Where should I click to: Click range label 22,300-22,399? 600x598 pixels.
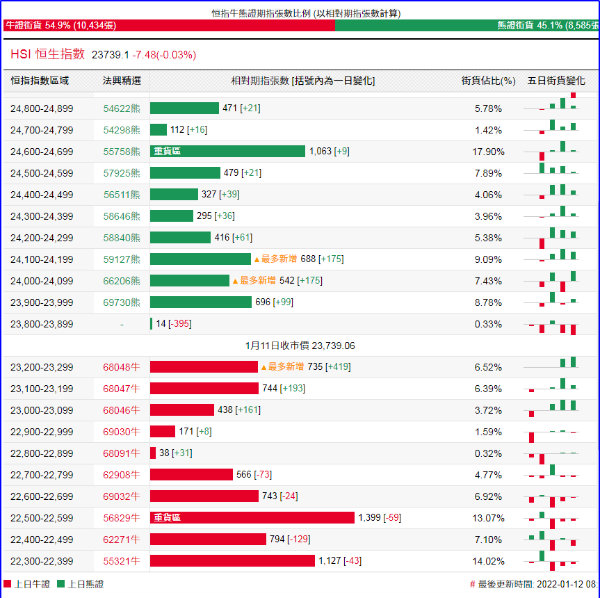click(x=42, y=561)
